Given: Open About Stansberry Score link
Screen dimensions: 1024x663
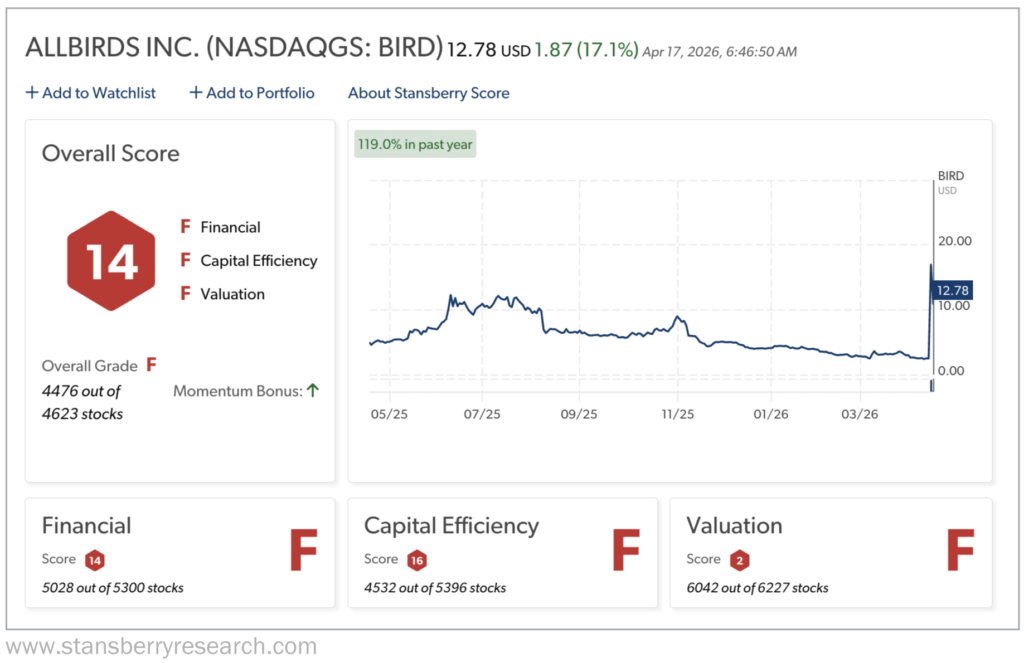Looking at the screenshot, I should coord(428,93).
